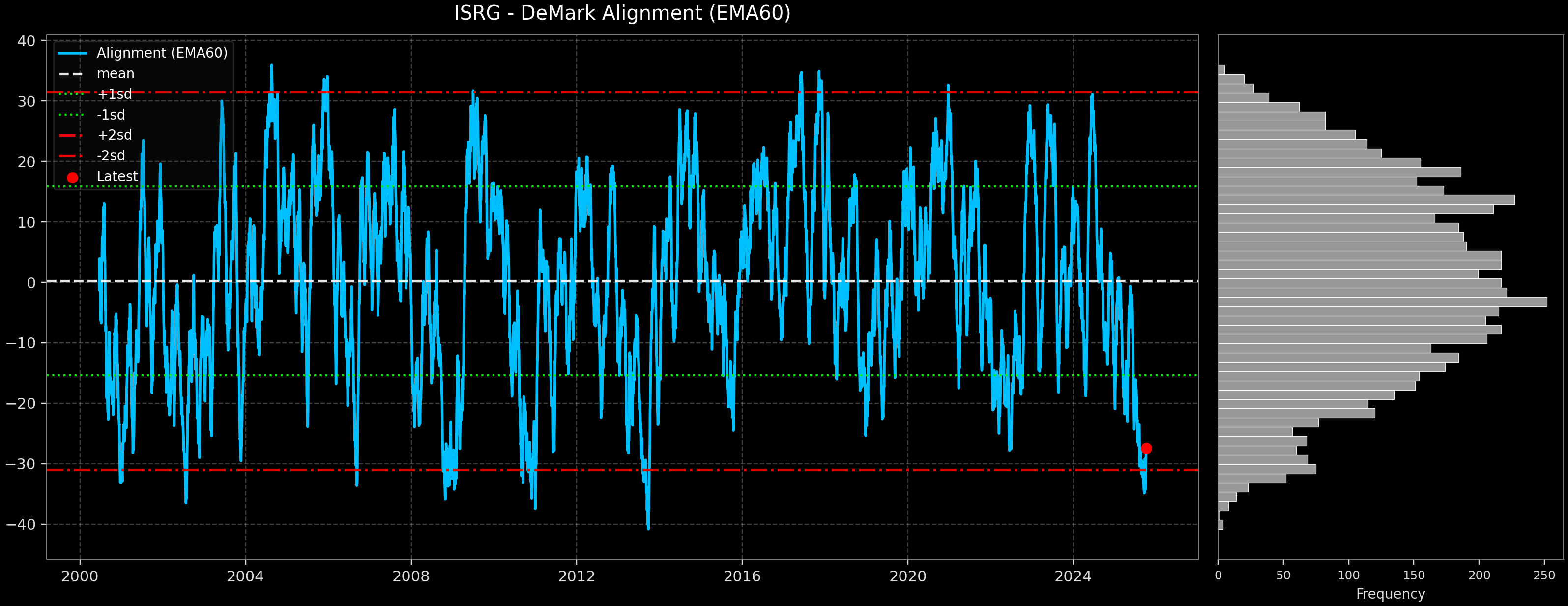Image resolution: width=1568 pixels, height=606 pixels.
Task: Click the longest histogram bar
Action: pos(1382,302)
